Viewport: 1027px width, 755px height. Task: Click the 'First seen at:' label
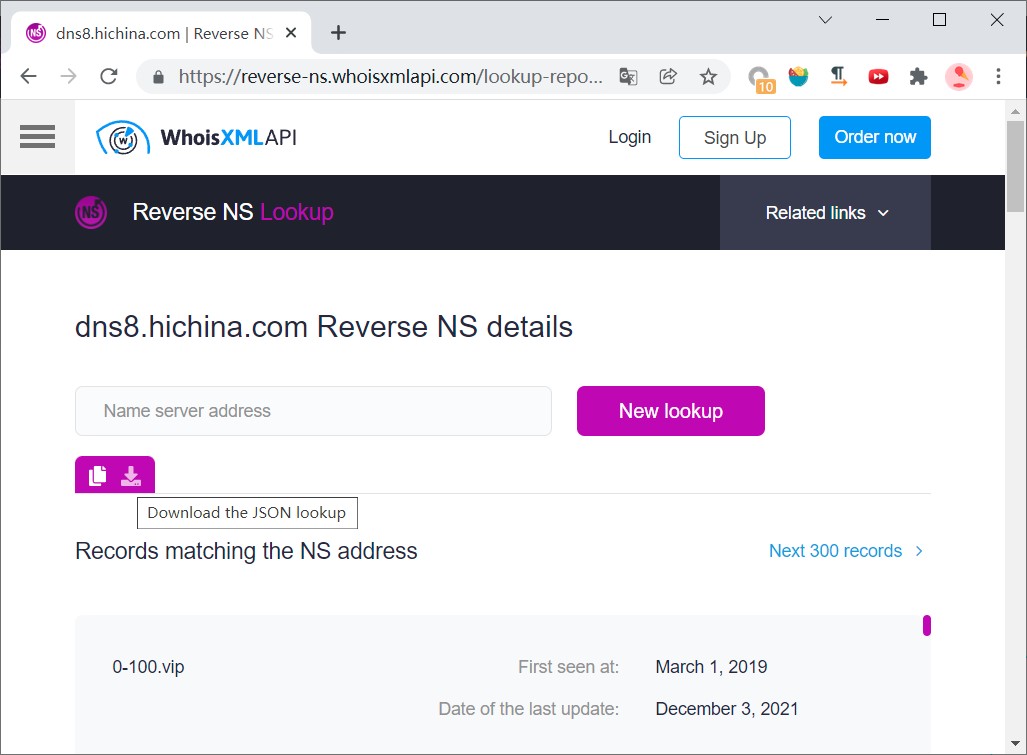569,667
